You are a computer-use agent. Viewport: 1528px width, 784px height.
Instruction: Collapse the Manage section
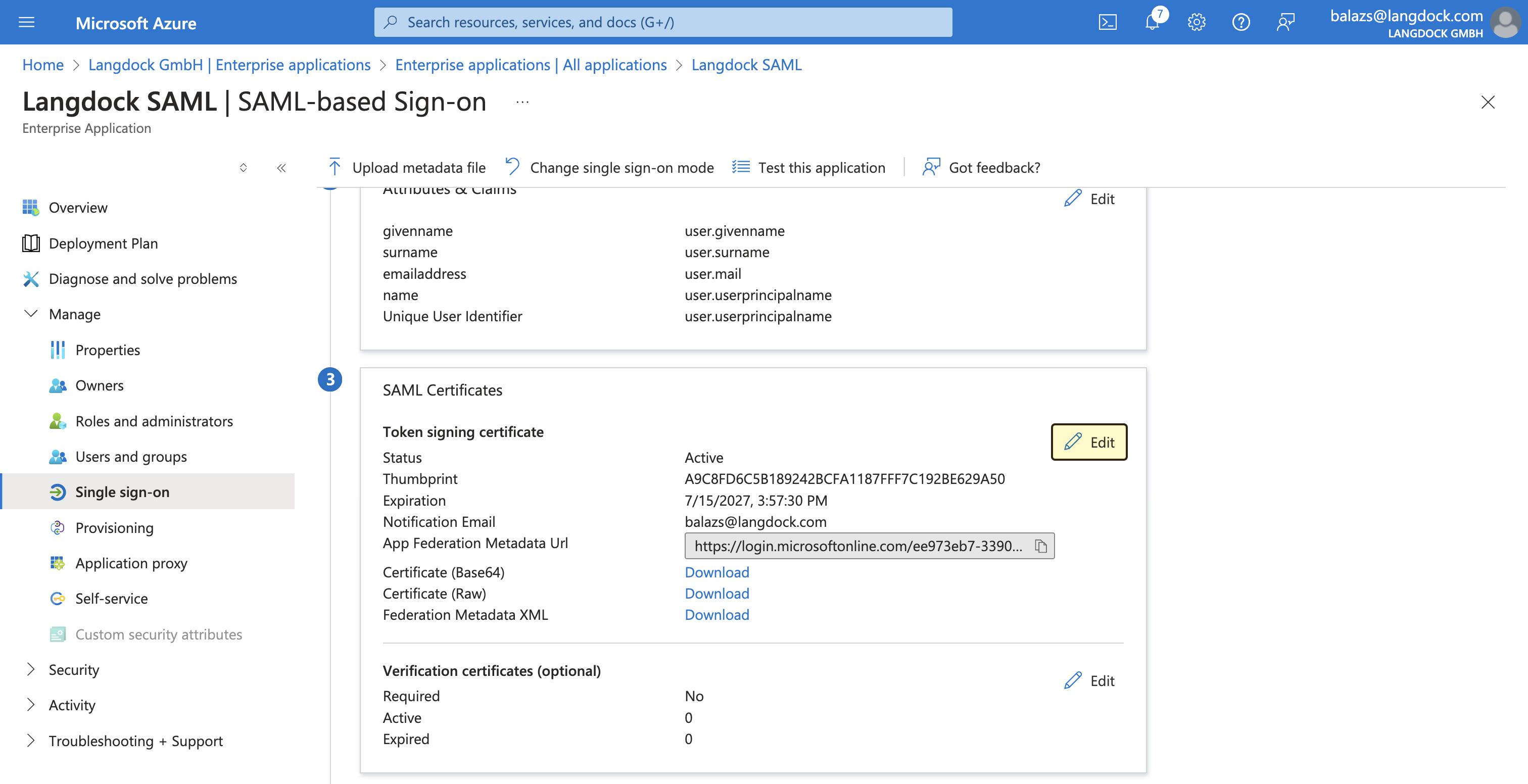[x=31, y=314]
